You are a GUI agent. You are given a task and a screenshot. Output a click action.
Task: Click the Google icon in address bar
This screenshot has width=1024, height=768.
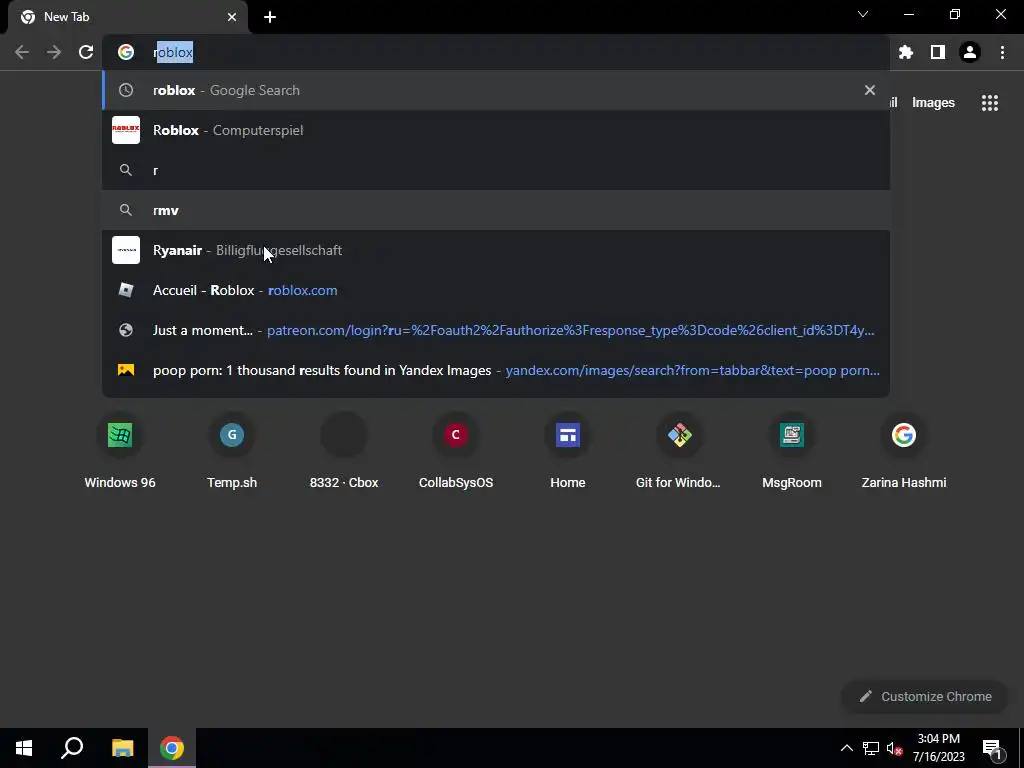coord(126,52)
